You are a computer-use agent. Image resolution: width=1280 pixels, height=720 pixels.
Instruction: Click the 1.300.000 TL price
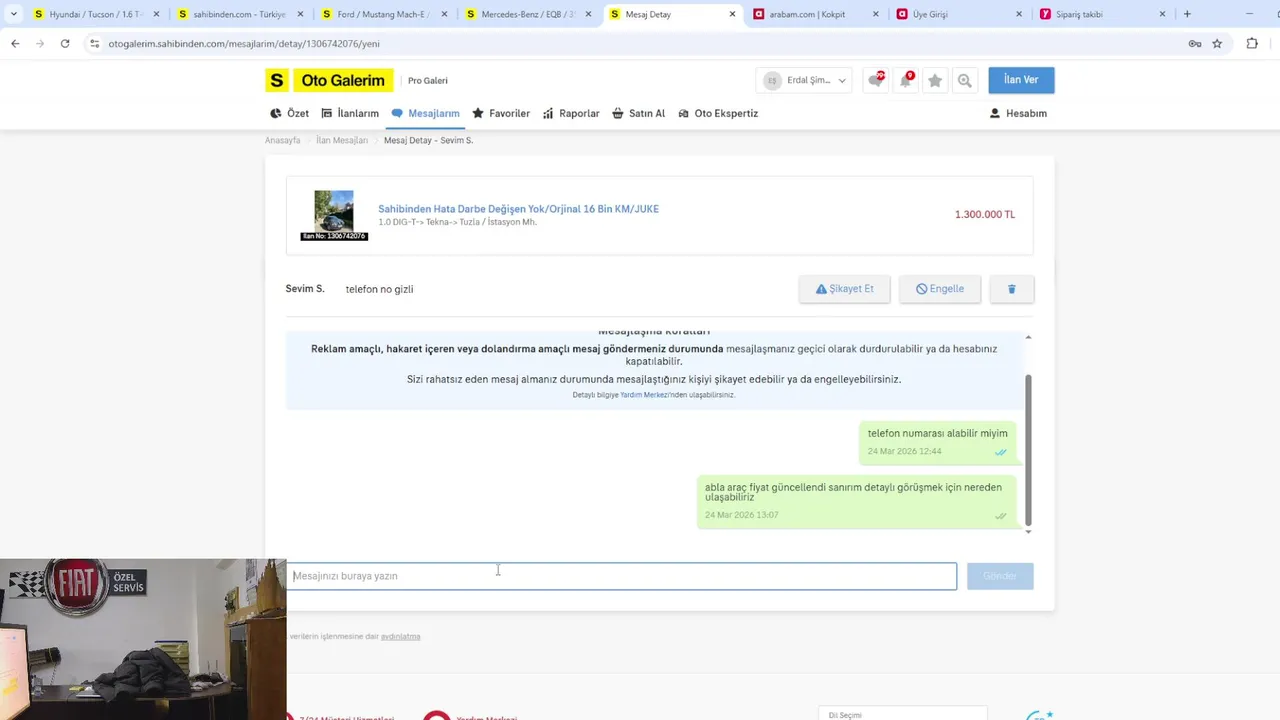(985, 215)
